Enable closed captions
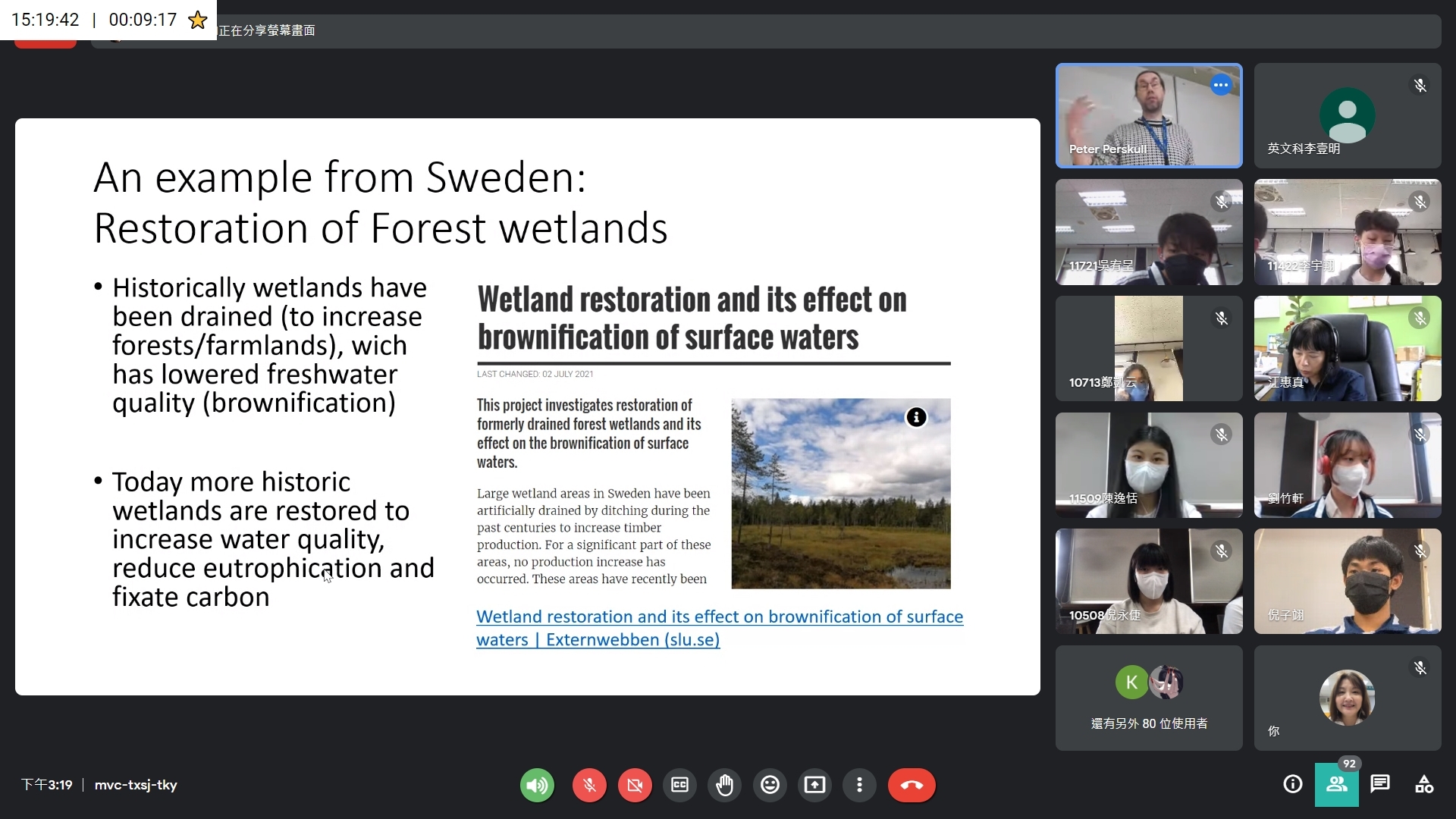The width and height of the screenshot is (1456, 819). coord(679,785)
